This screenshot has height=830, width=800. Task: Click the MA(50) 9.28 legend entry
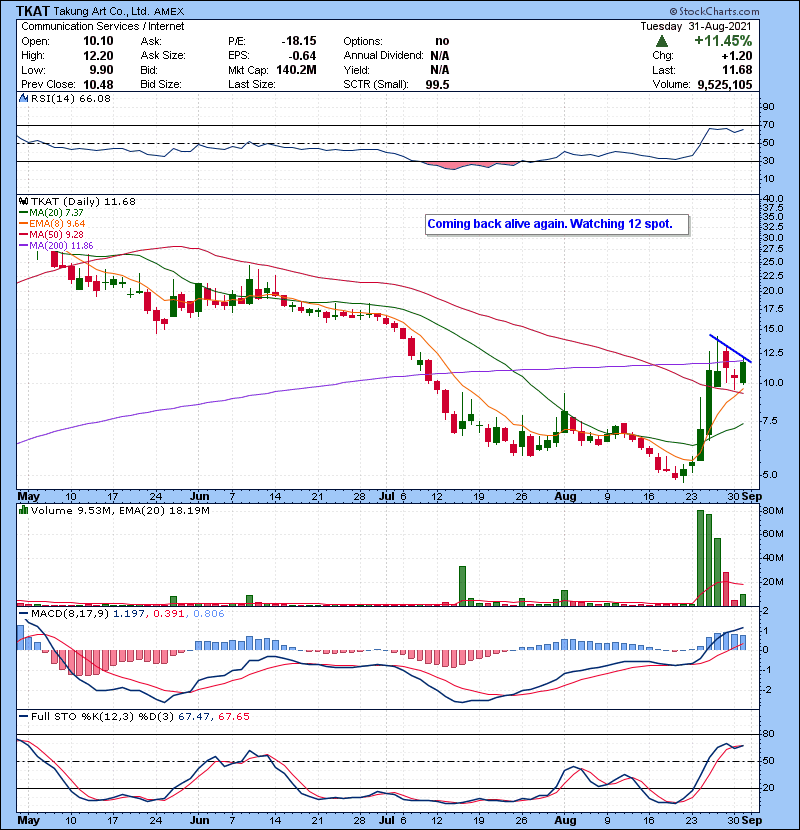pos(56,234)
